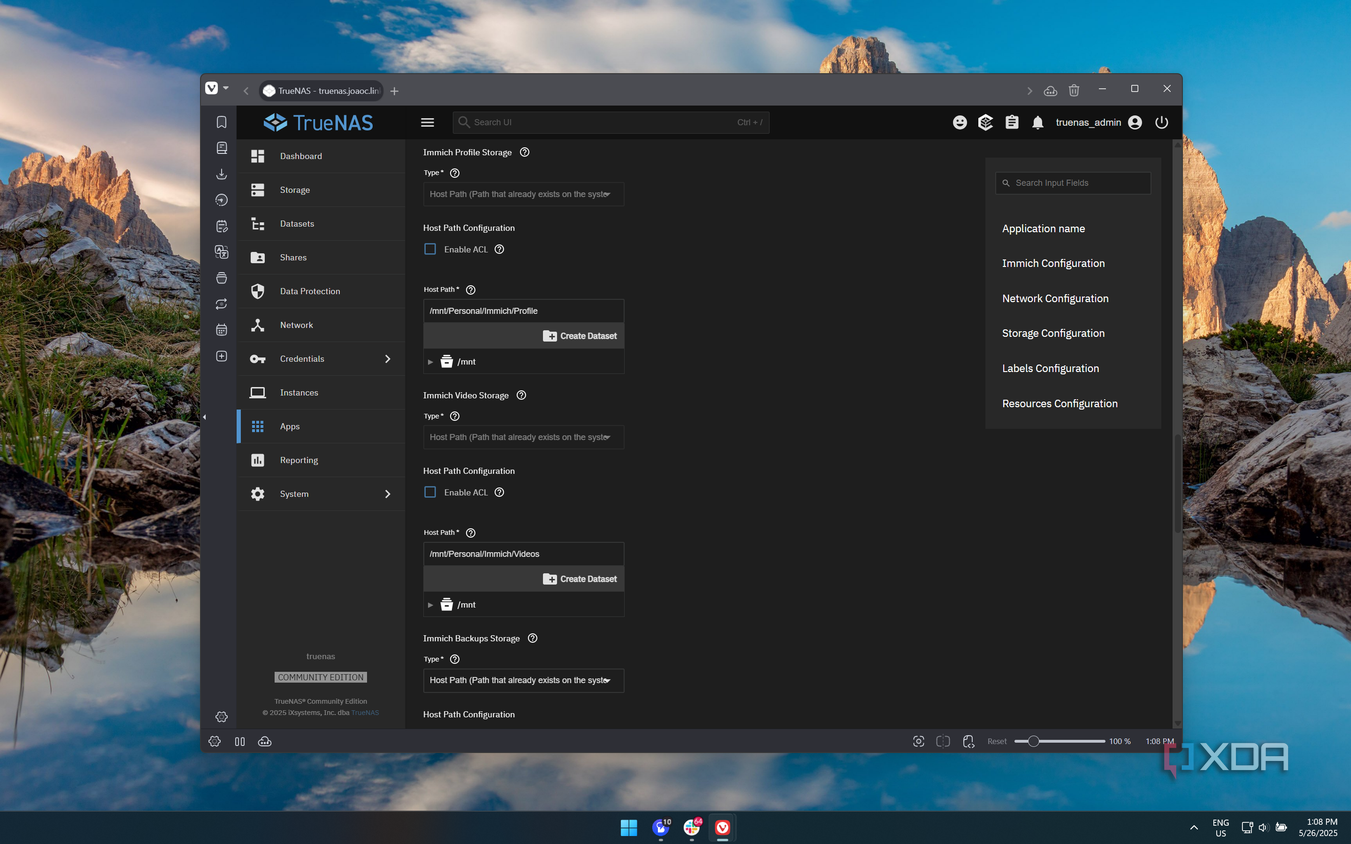Create Dataset for the Profile host path

580,336
